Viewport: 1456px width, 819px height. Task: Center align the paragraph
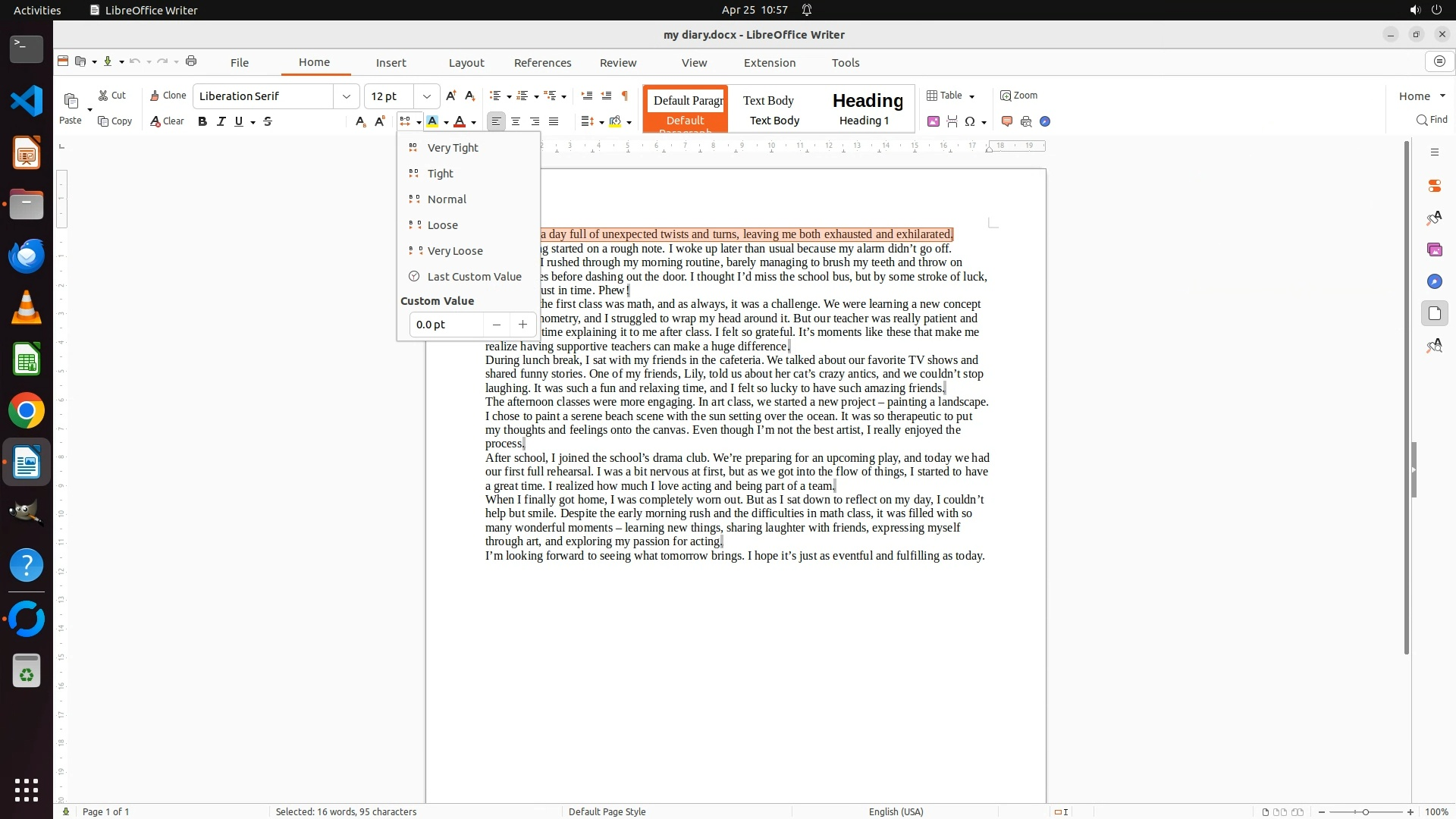pos(516,121)
